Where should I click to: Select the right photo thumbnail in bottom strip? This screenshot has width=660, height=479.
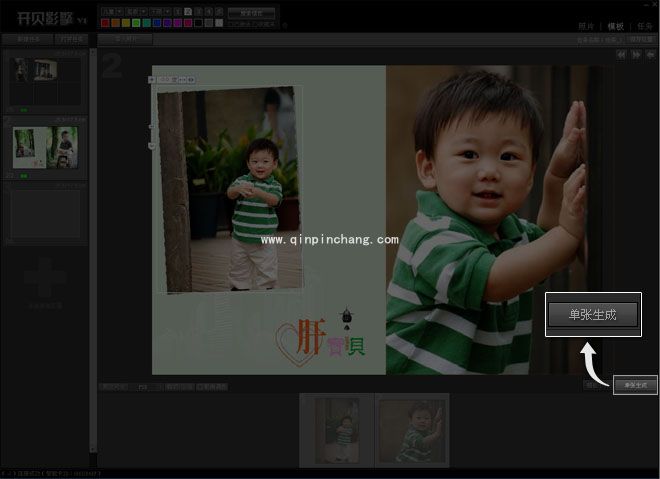pos(411,430)
